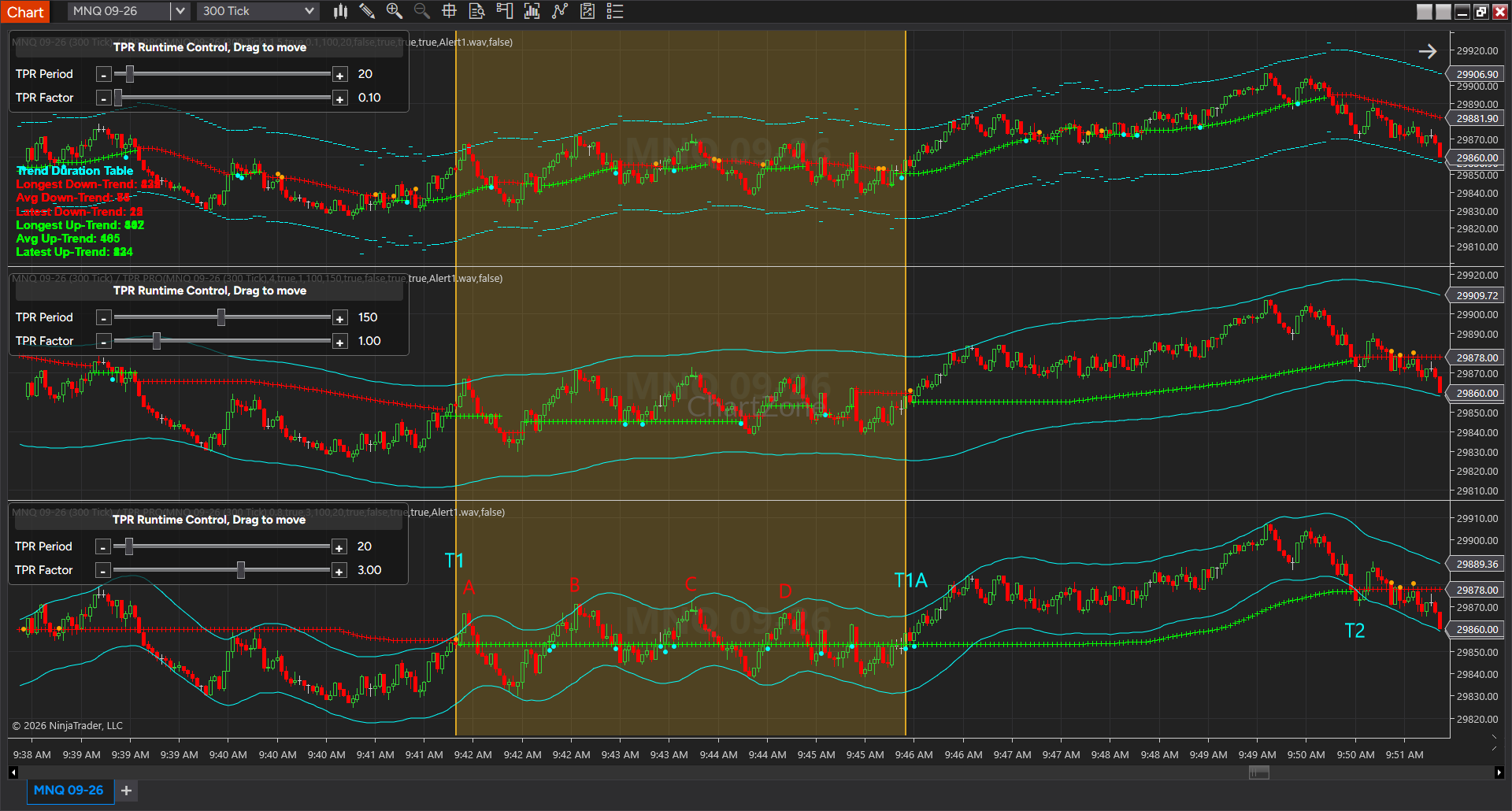Screen dimensions: 1512x811
Task: Click the TPR Period 150 slider handle
Action: (x=221, y=317)
